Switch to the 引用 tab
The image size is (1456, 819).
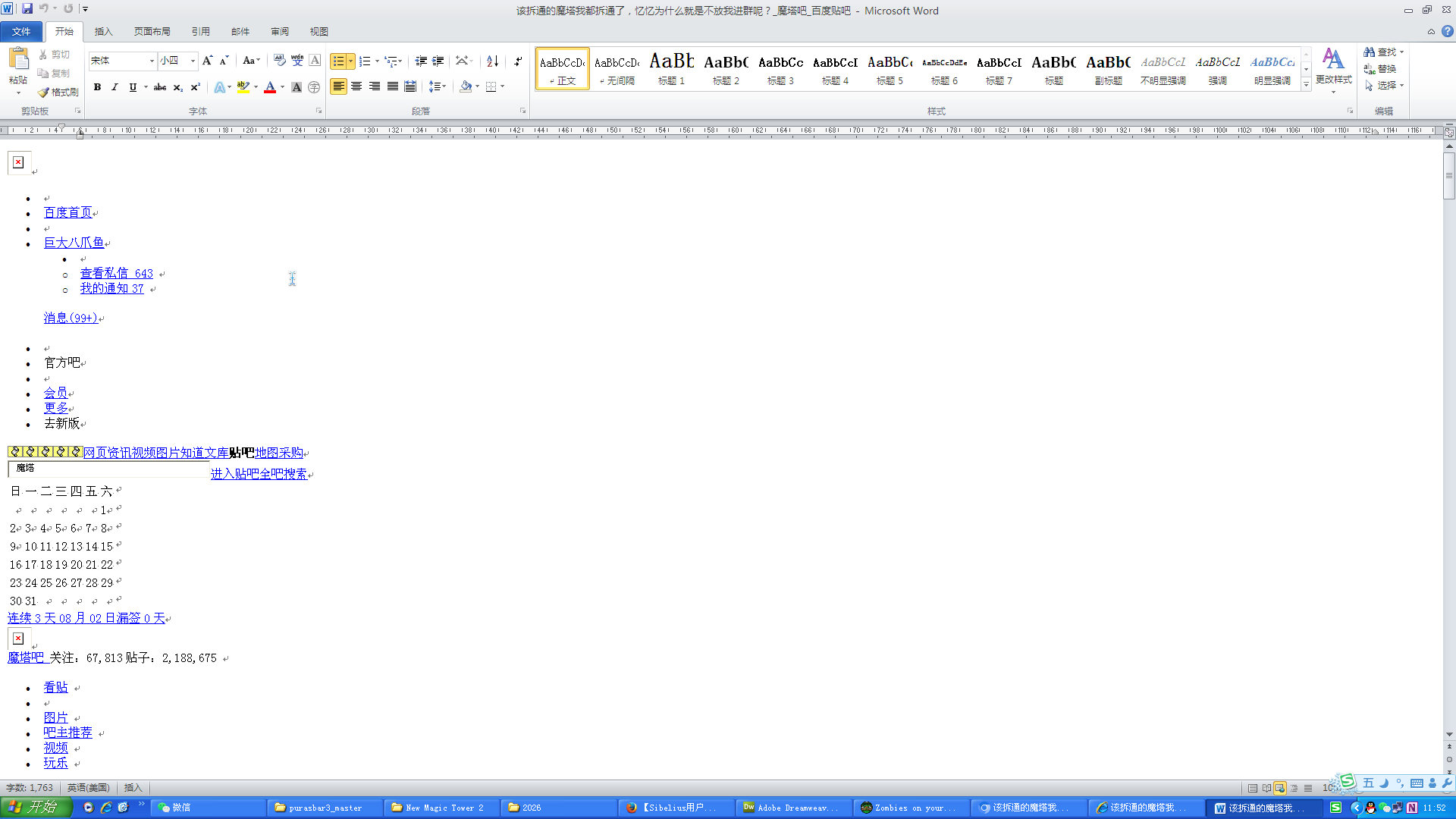pos(200,32)
